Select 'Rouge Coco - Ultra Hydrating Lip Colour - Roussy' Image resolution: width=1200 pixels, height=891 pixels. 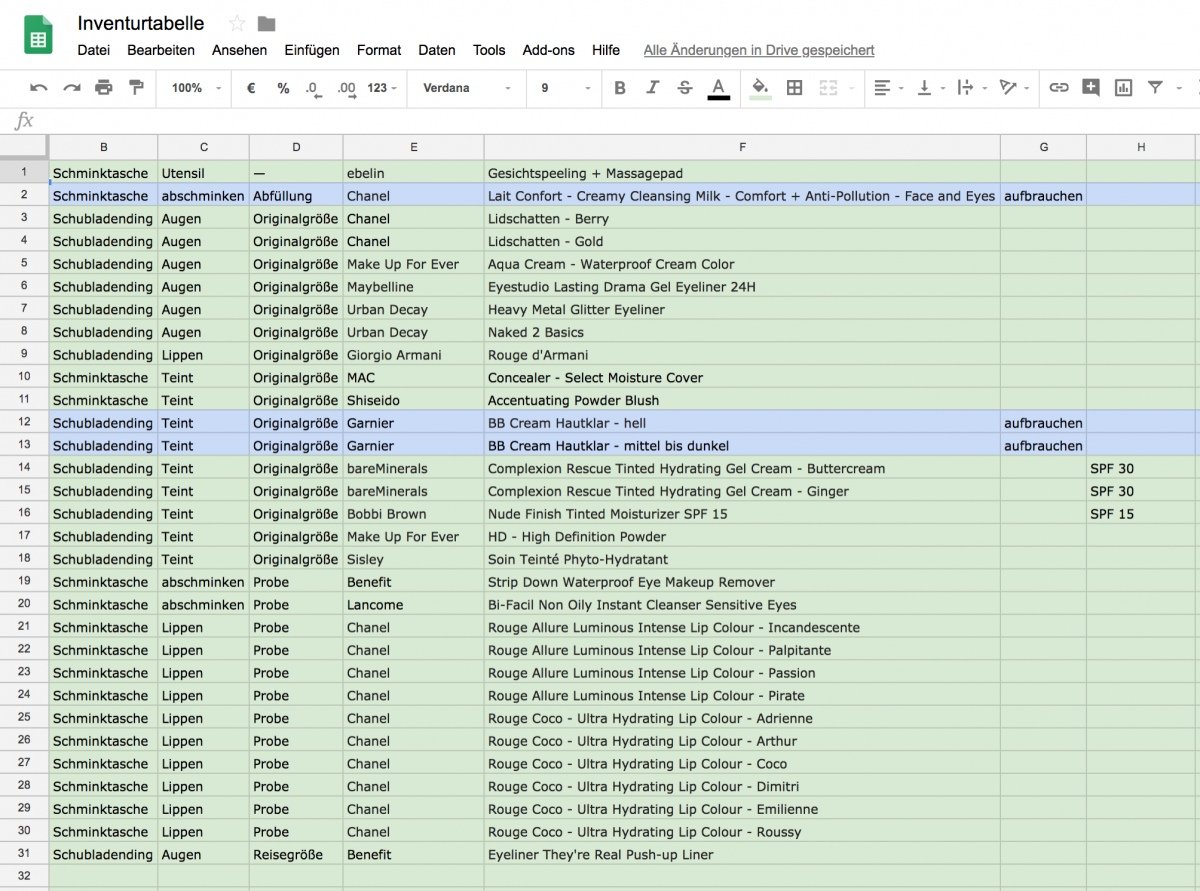point(742,832)
